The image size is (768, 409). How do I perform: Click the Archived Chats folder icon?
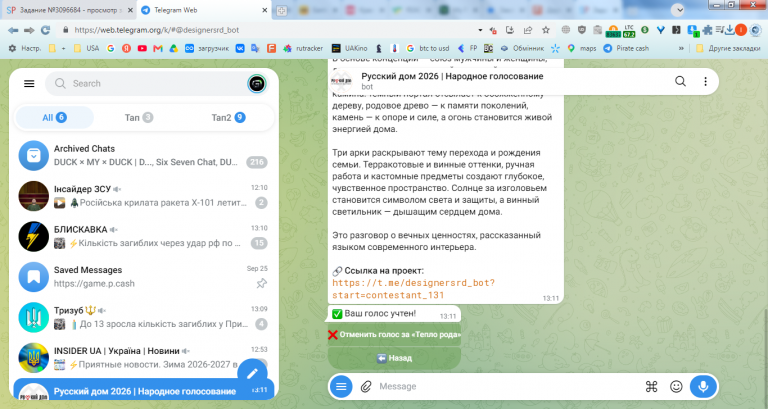33,156
